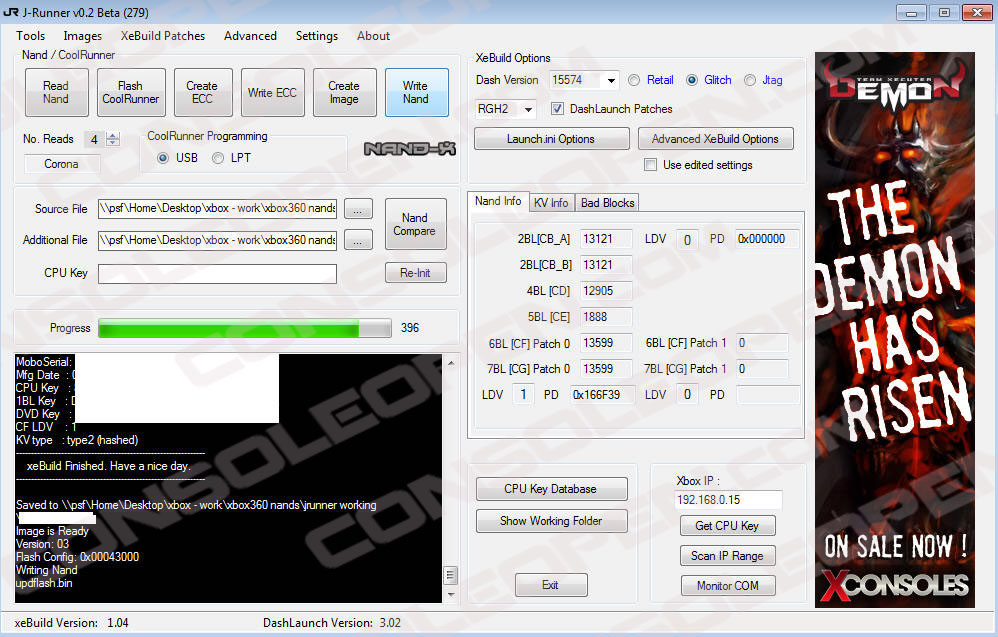Click the Create Image button
998x637 pixels.
[x=344, y=92]
